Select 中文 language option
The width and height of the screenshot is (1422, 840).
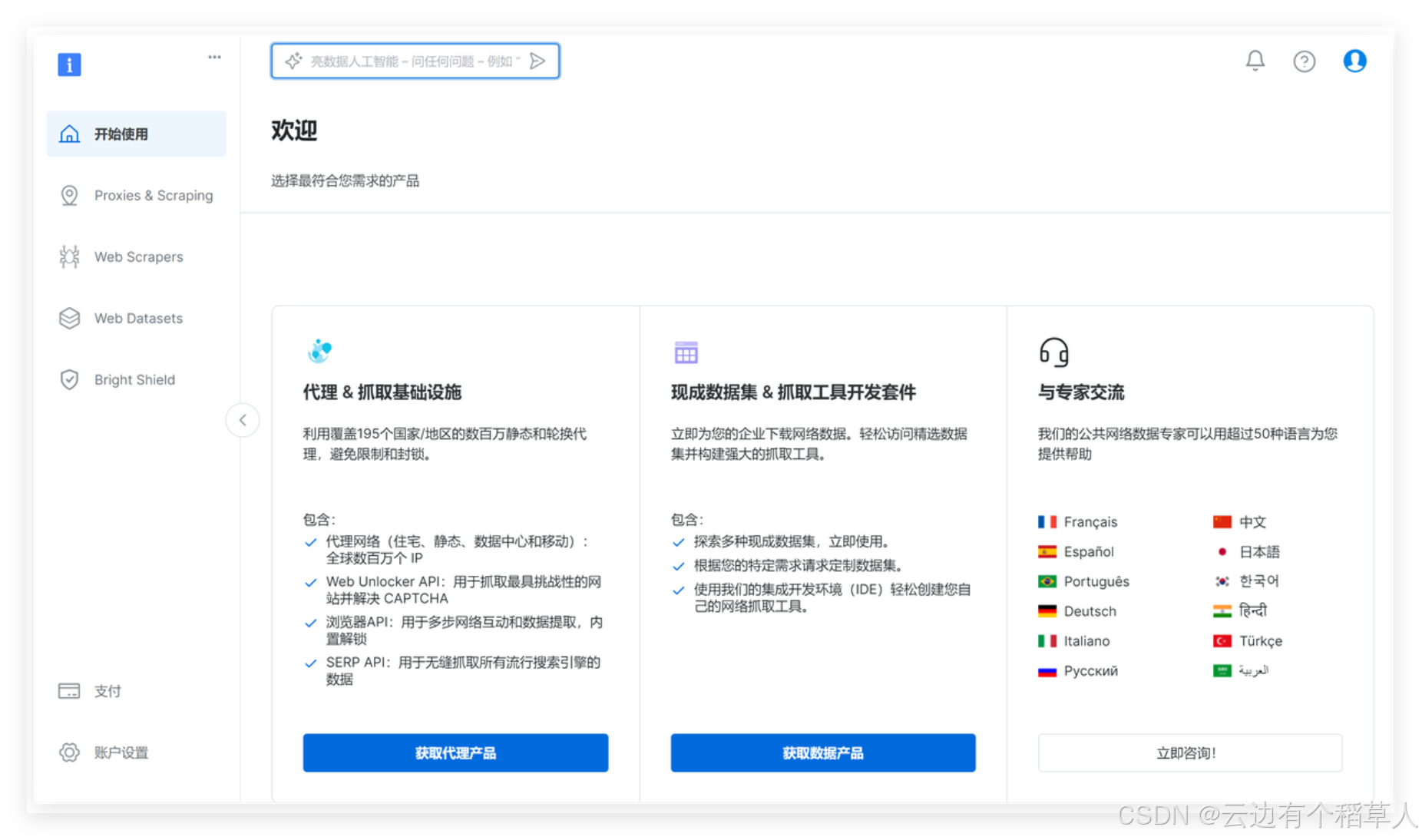tap(1239, 522)
